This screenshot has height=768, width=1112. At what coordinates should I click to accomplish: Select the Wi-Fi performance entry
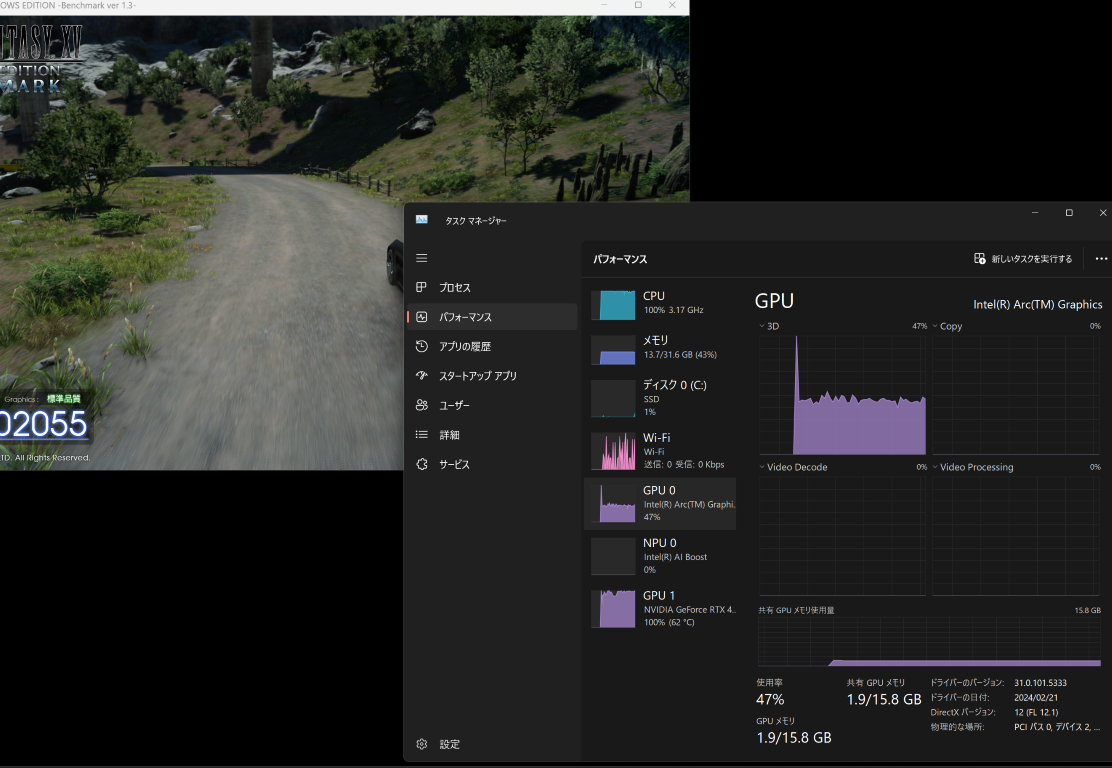660,450
